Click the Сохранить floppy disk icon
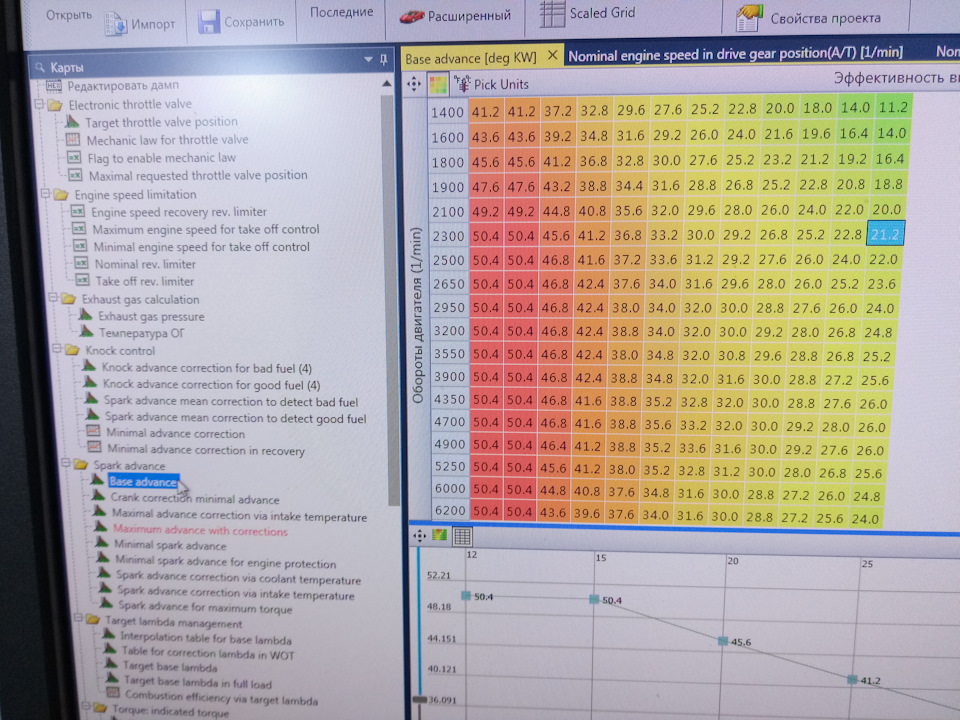 click(209, 21)
